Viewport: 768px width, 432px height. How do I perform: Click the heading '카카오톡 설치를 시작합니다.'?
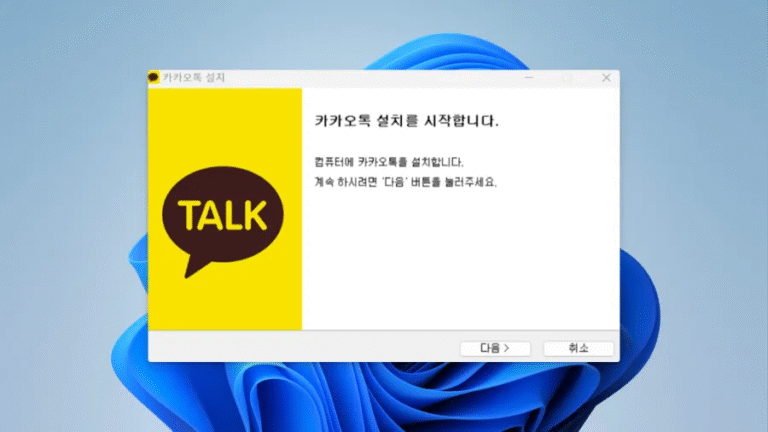[406, 121]
